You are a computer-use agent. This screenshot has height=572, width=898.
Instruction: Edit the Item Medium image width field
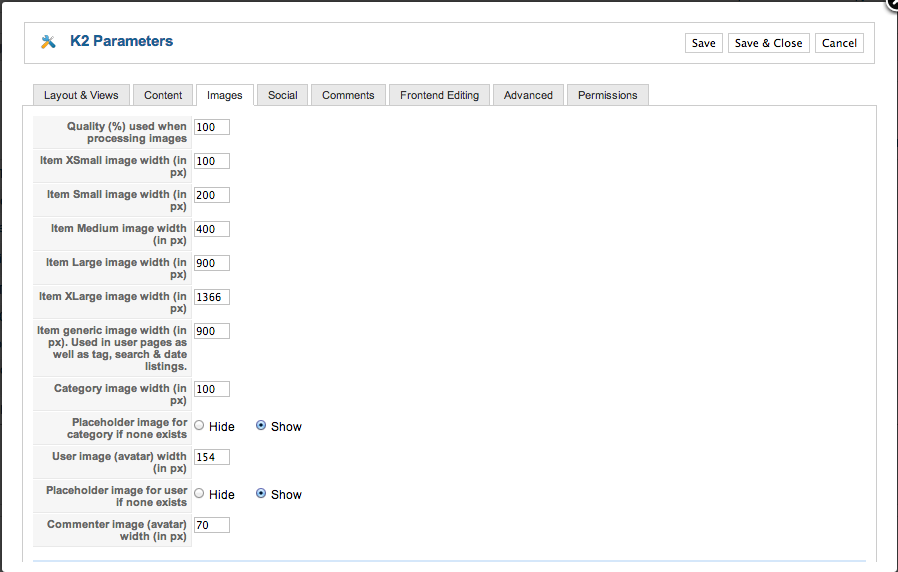coord(212,229)
